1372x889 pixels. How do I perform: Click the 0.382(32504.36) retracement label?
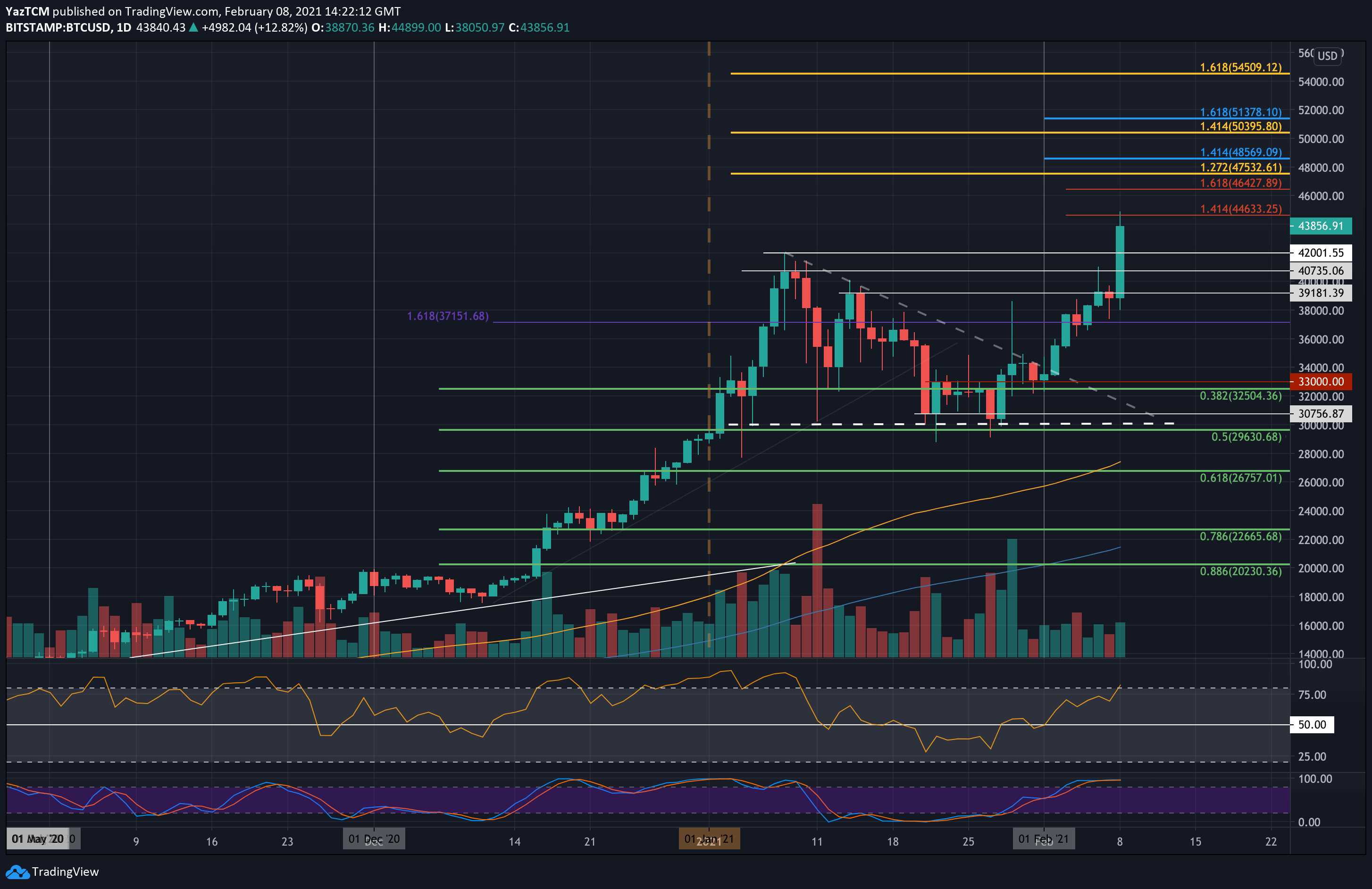tap(1240, 395)
